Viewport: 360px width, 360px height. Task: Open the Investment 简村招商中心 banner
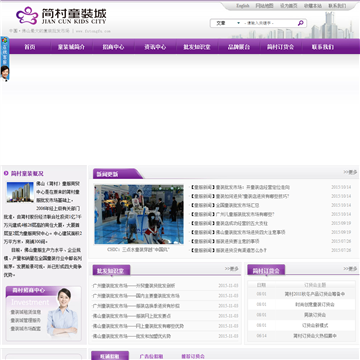click(x=44, y=313)
